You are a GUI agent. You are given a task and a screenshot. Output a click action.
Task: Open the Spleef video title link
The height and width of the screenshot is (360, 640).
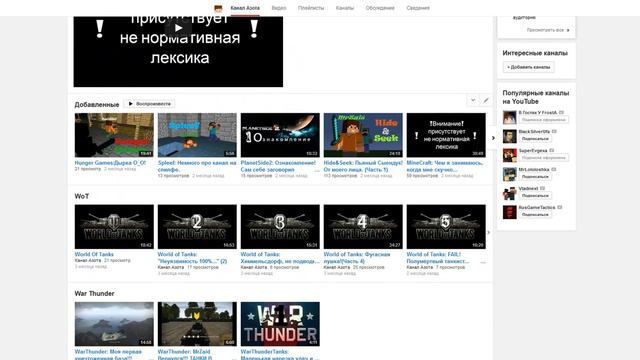coord(197,166)
